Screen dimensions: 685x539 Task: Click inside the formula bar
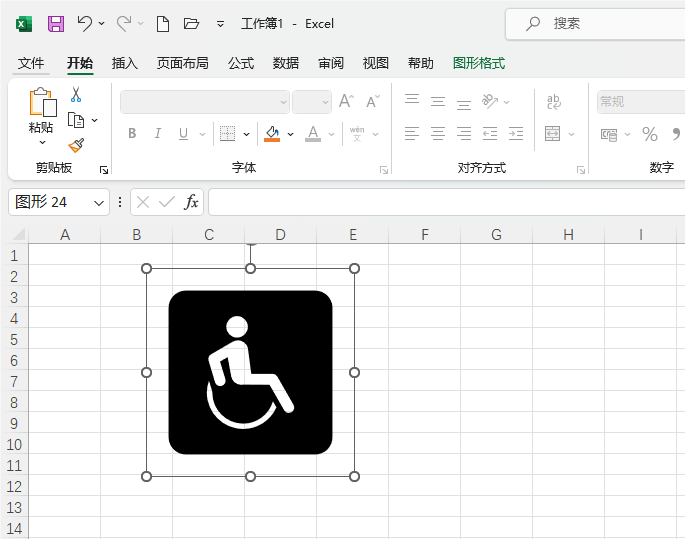(446, 202)
